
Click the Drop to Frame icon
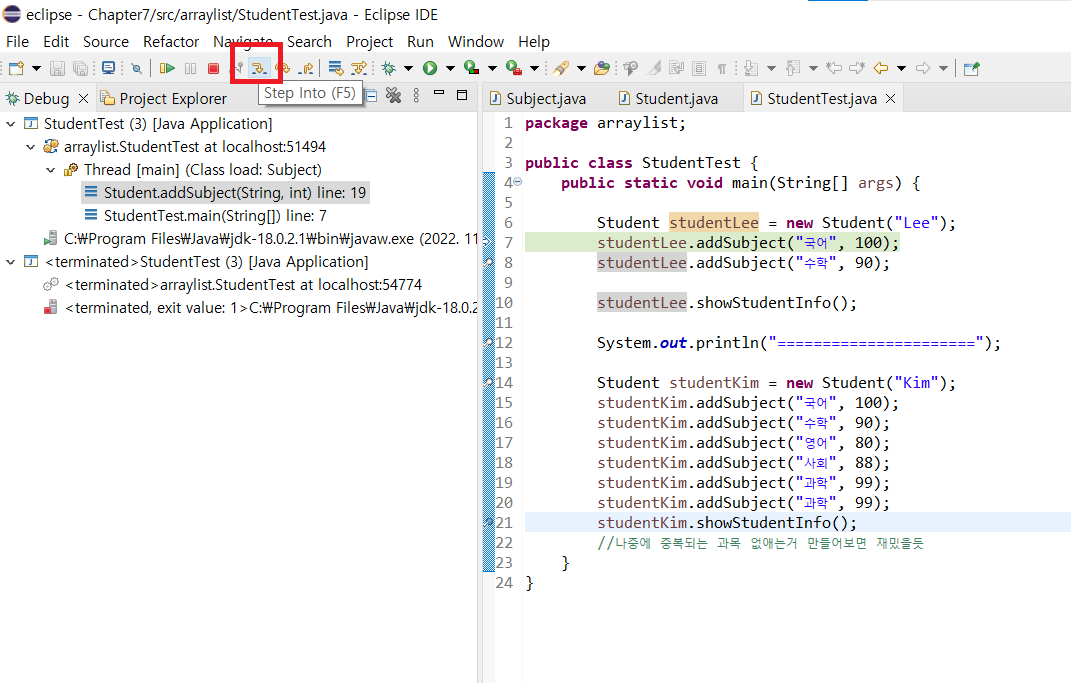(335, 68)
